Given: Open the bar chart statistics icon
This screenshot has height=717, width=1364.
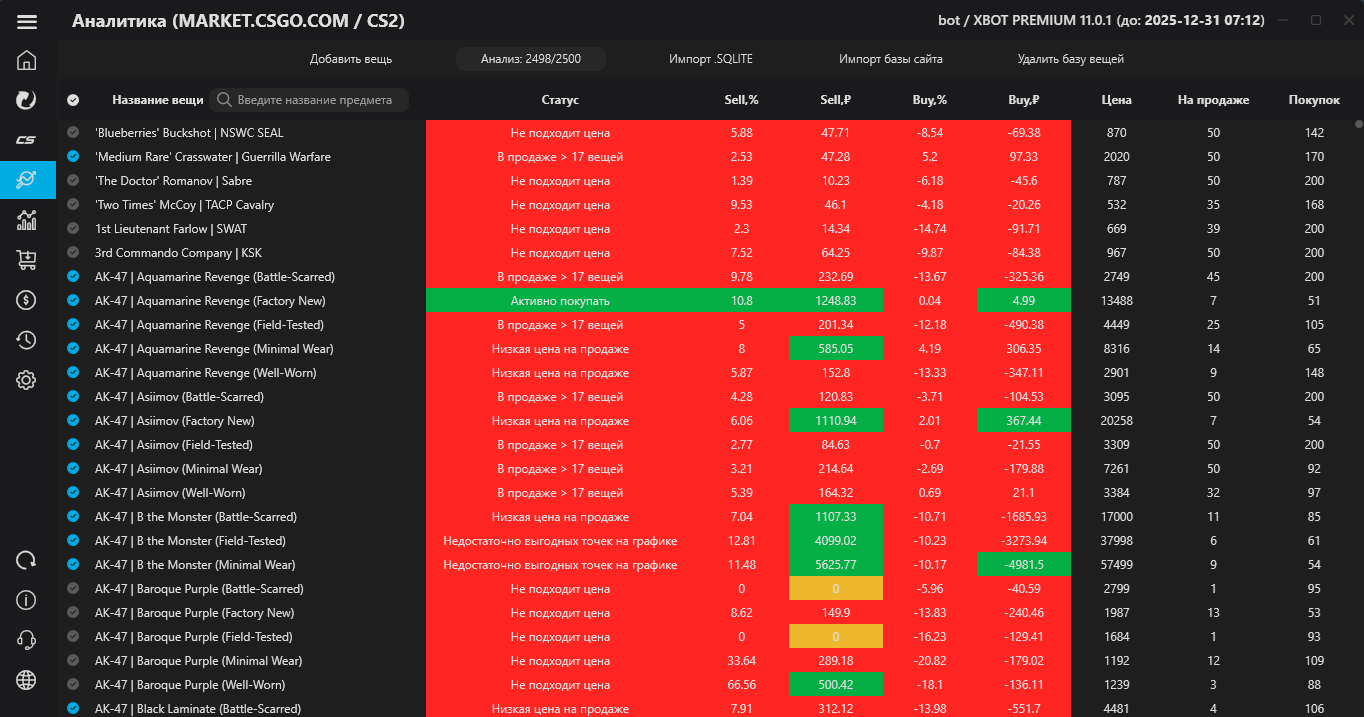Looking at the screenshot, I should tap(27, 220).
